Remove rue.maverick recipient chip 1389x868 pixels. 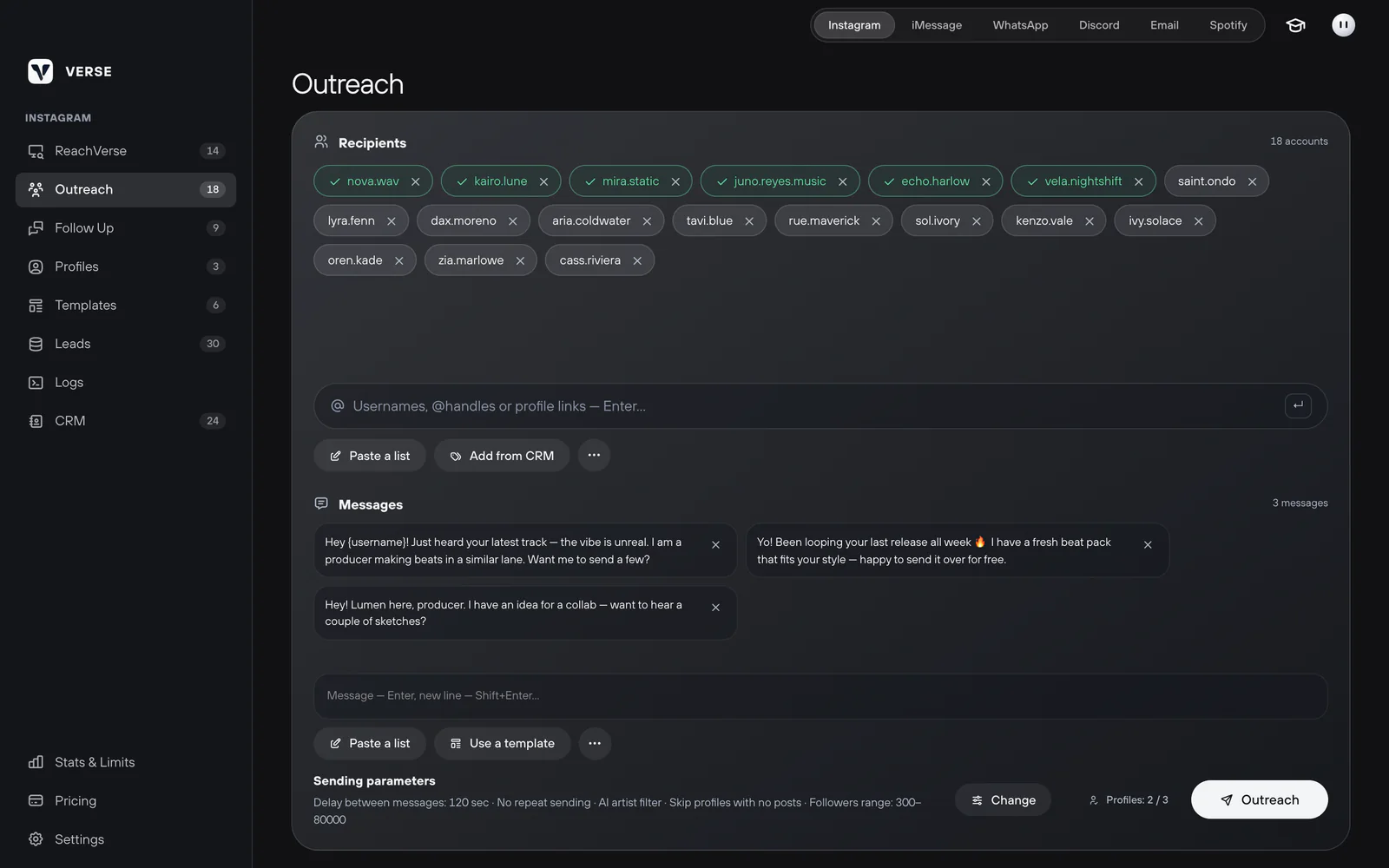[876, 221]
